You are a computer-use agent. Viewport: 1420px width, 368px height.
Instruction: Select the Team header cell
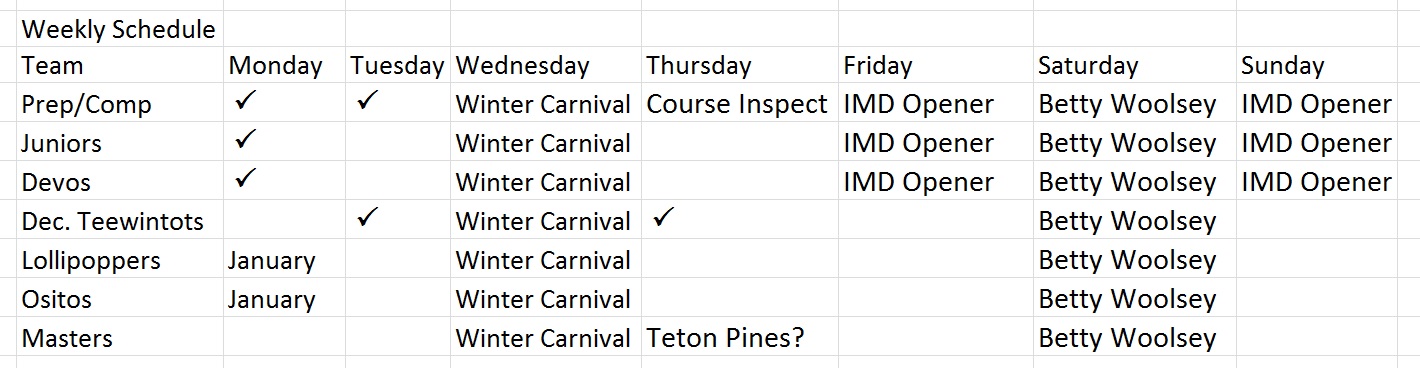pyautogui.click(x=120, y=66)
